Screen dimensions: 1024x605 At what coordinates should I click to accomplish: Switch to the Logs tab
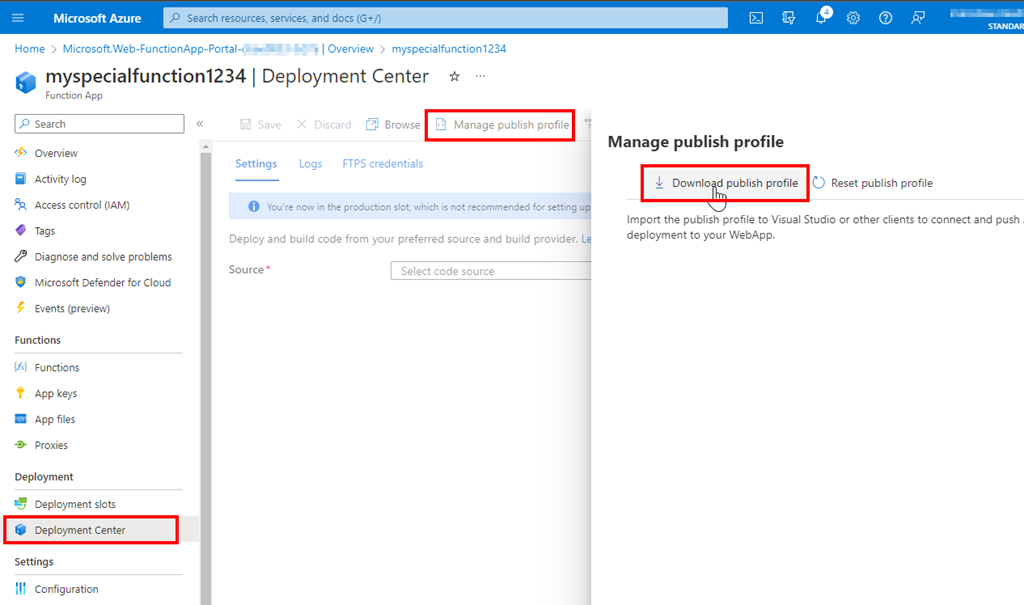pyautogui.click(x=310, y=164)
